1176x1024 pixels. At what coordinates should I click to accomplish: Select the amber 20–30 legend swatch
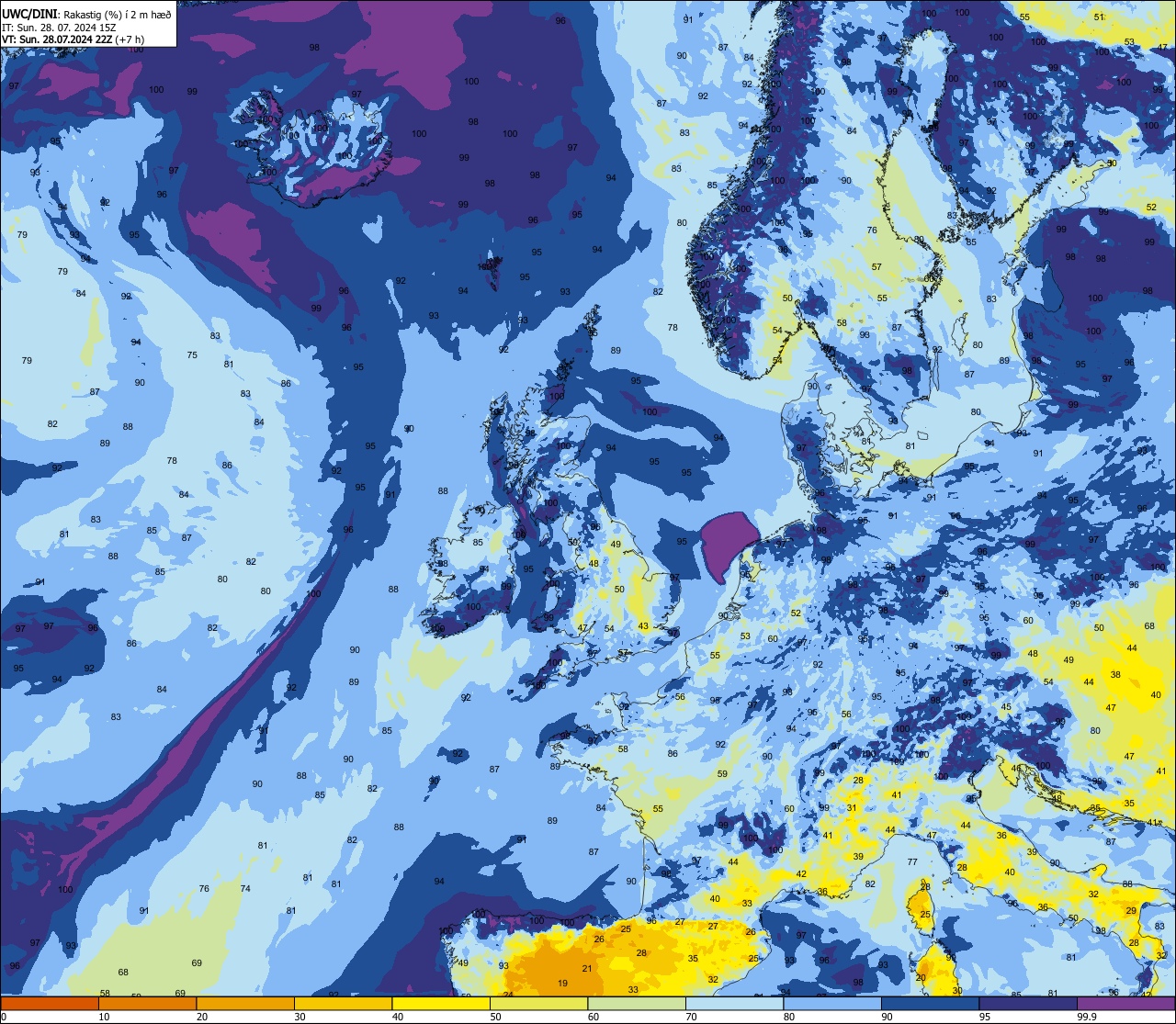click(x=245, y=1003)
